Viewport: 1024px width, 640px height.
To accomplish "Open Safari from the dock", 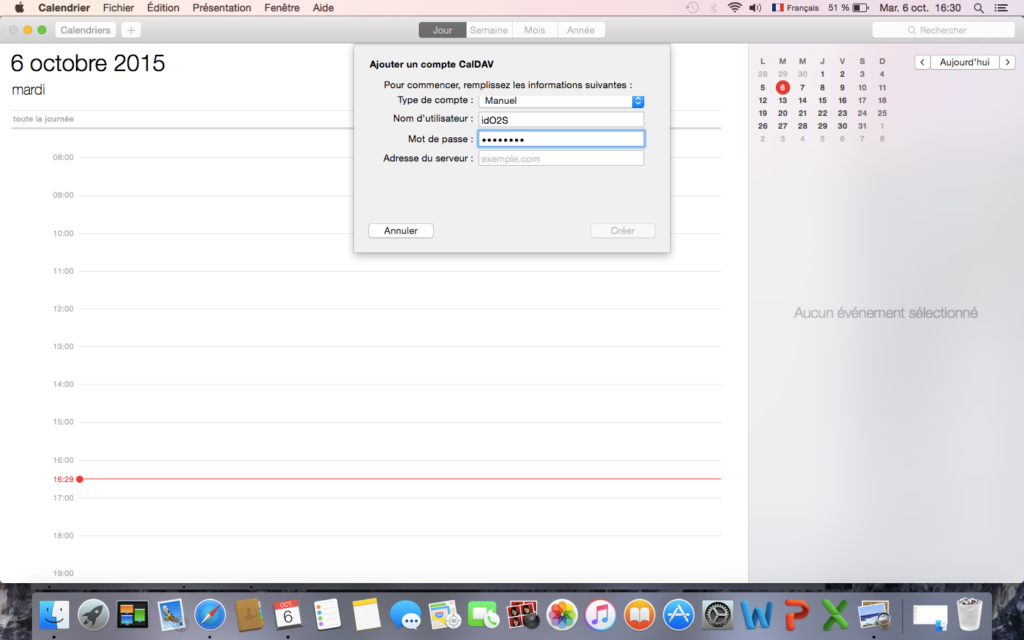I will click(210, 614).
